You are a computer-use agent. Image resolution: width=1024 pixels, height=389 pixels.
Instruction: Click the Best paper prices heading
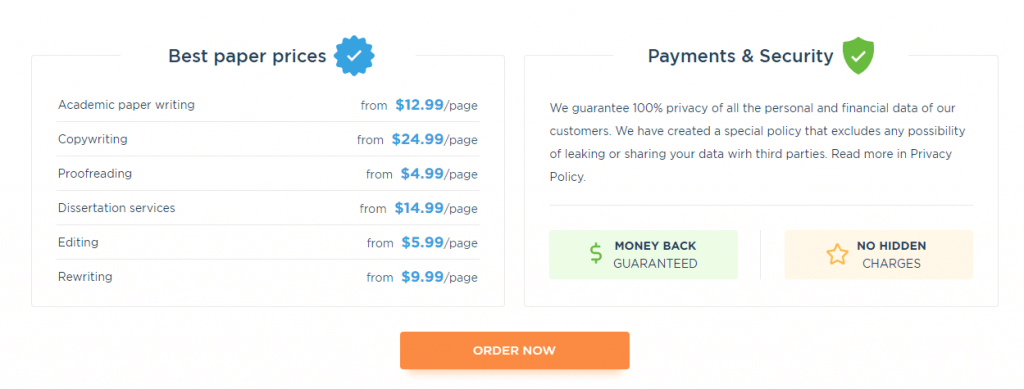(247, 56)
